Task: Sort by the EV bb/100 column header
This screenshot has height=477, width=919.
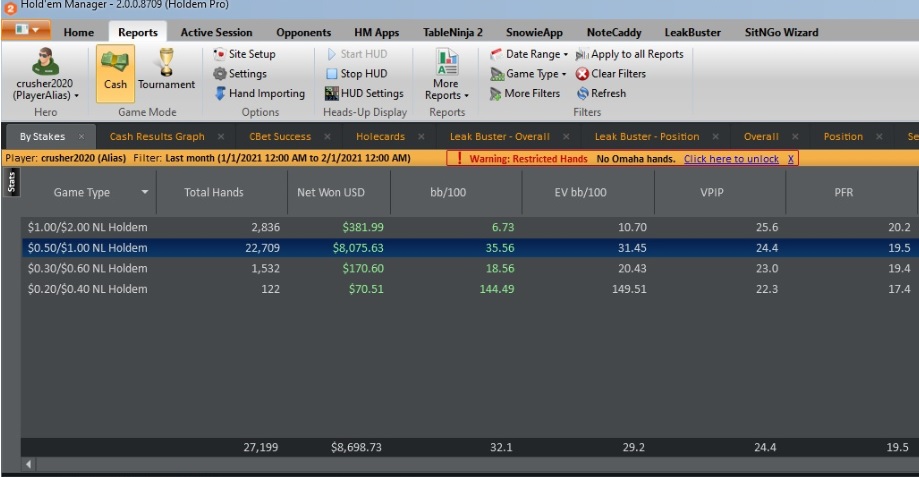Action: 581,192
